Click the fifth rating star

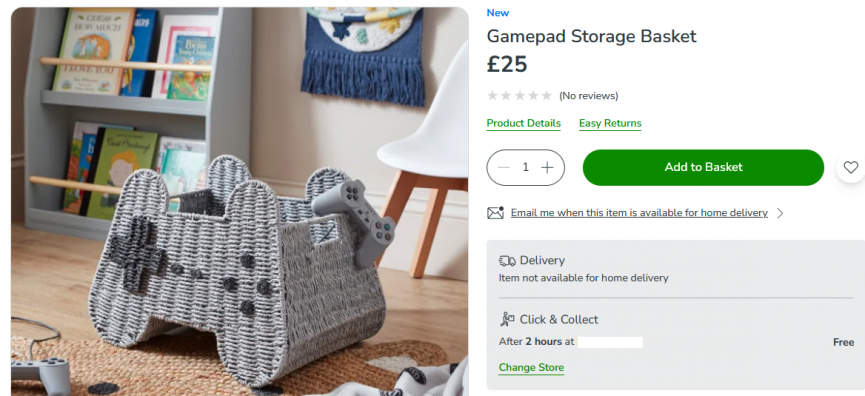tap(546, 96)
